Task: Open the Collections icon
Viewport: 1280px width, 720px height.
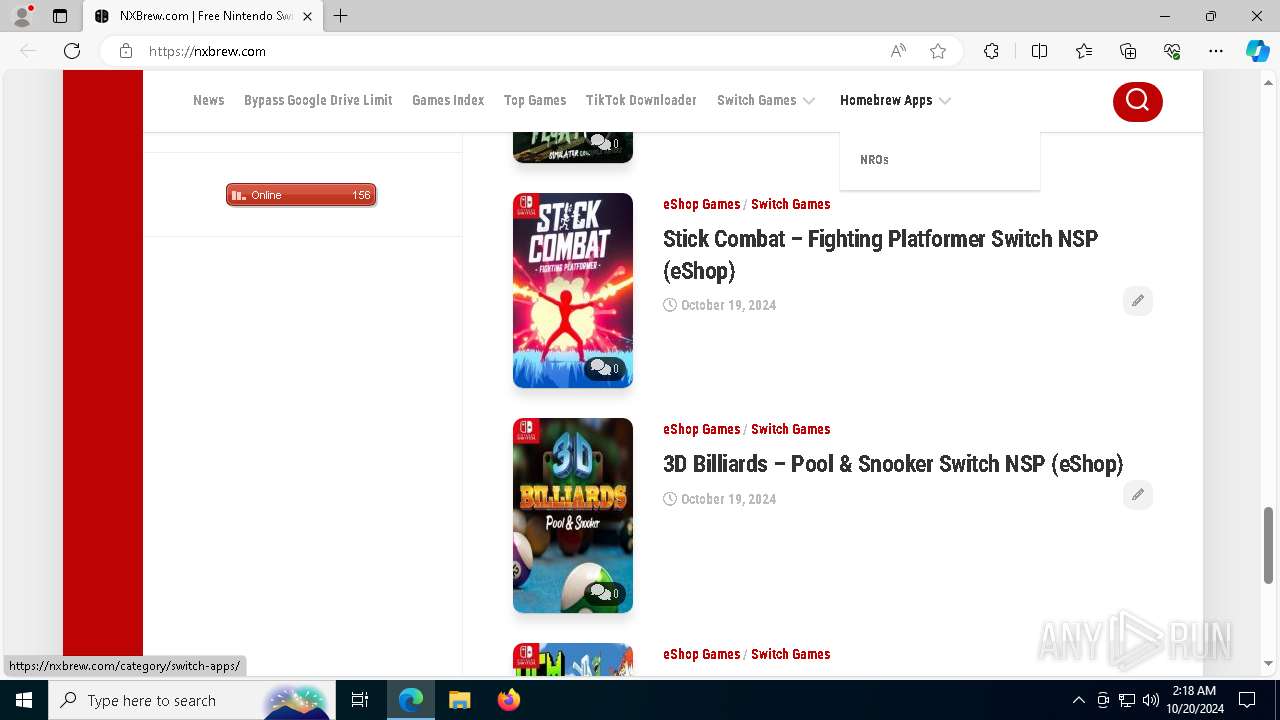Action: (x=1128, y=51)
